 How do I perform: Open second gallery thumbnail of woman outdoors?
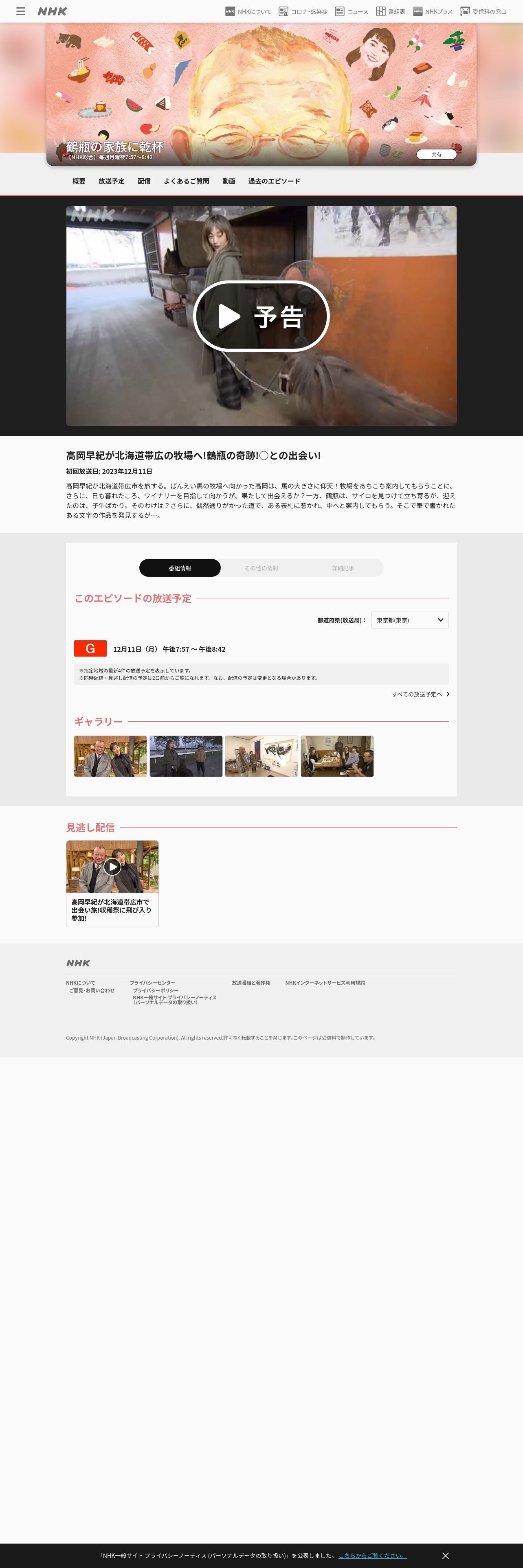pos(186,757)
